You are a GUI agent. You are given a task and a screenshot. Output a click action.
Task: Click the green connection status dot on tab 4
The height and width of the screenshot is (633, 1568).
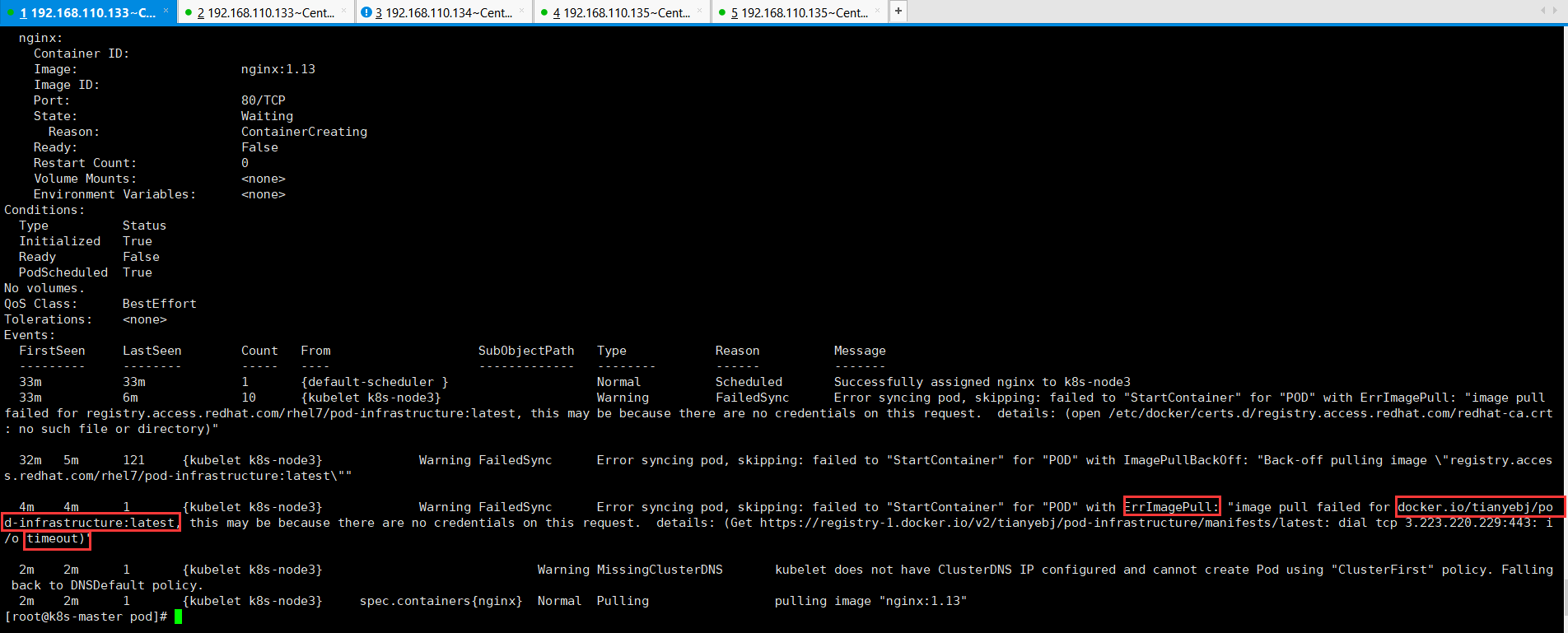click(x=544, y=13)
